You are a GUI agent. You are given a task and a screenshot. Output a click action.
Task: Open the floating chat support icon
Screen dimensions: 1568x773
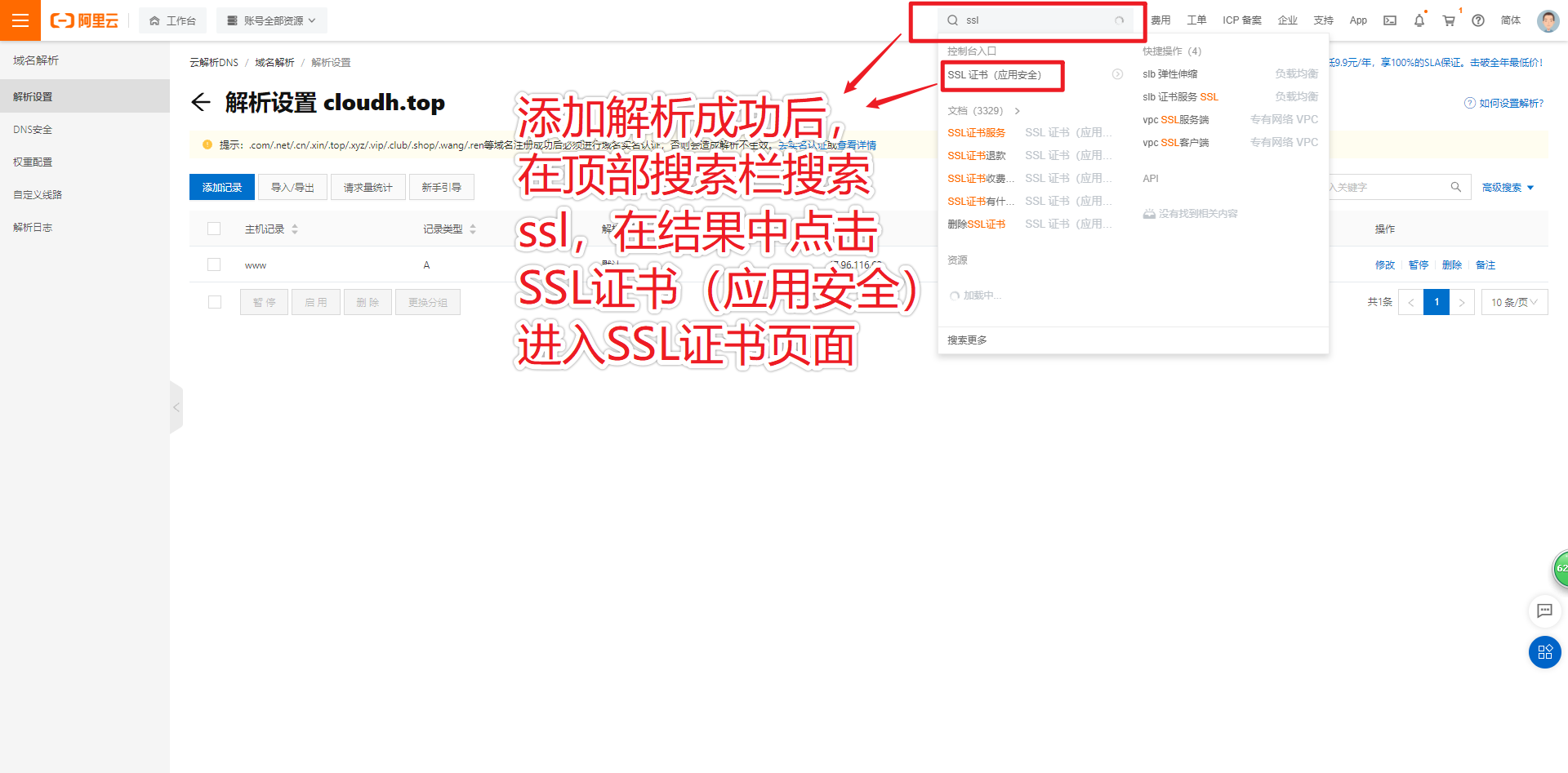(1544, 611)
